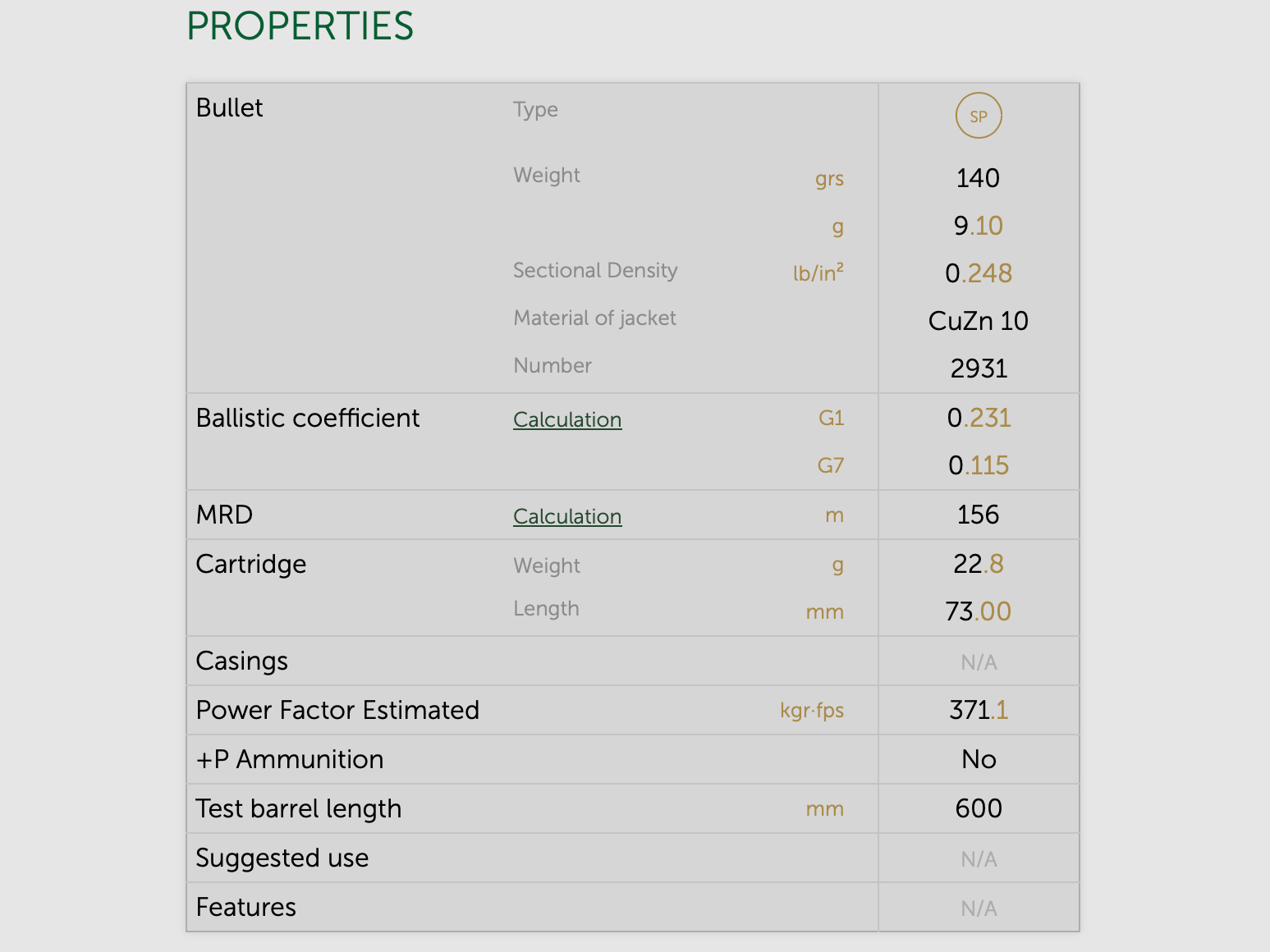Click the Casings N/A value
The image size is (1270, 952).
coord(979,662)
